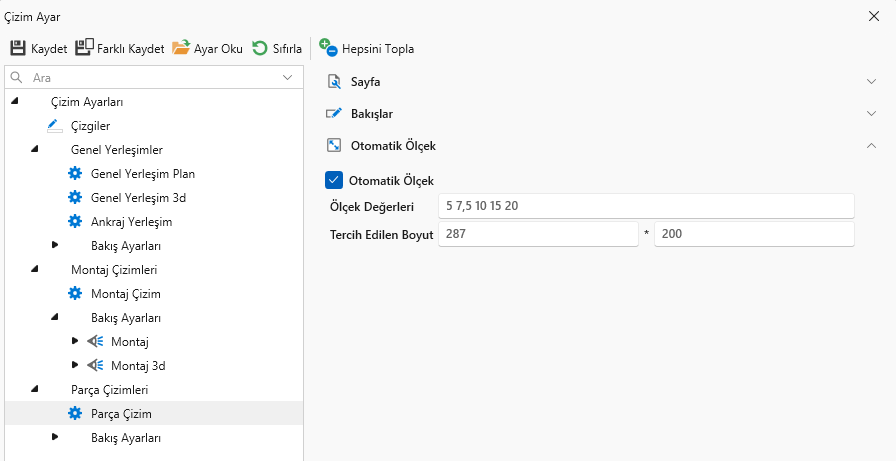The width and height of the screenshot is (896, 461).
Task: Collapse the Genel Yerleşimler tree node
Action: click(x=35, y=150)
